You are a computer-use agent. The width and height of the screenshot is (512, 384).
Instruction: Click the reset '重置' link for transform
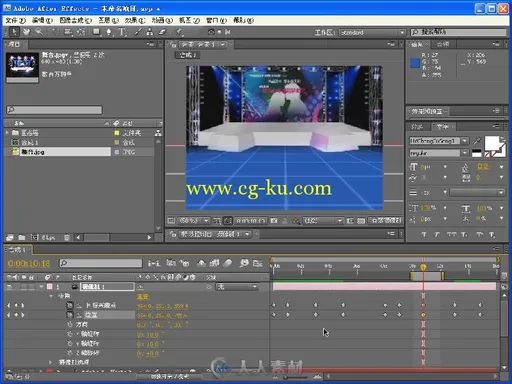coord(143,296)
